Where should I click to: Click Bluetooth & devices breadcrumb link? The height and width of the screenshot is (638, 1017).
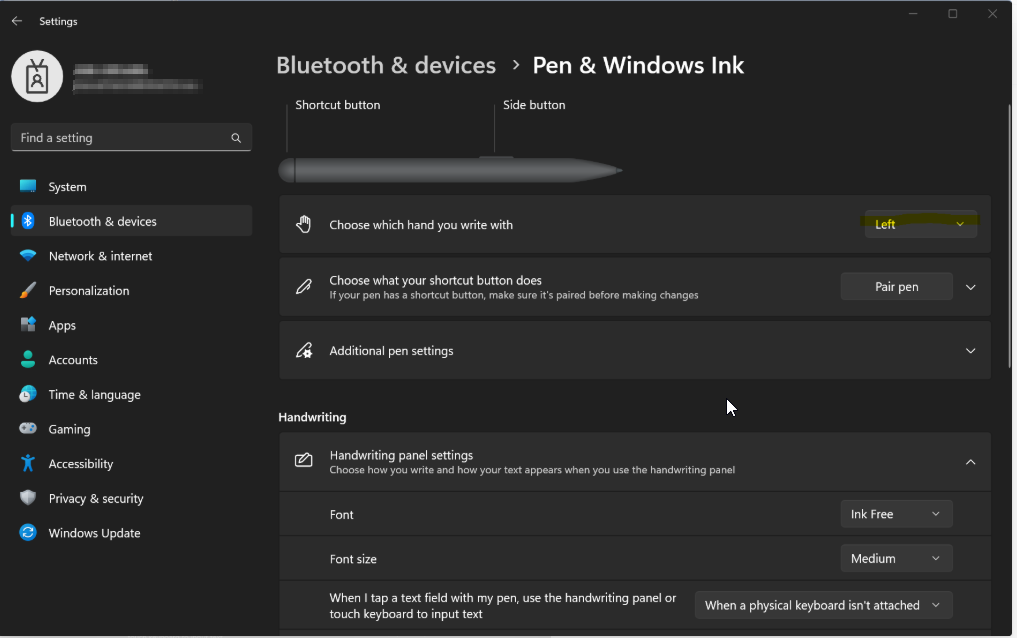coord(386,65)
